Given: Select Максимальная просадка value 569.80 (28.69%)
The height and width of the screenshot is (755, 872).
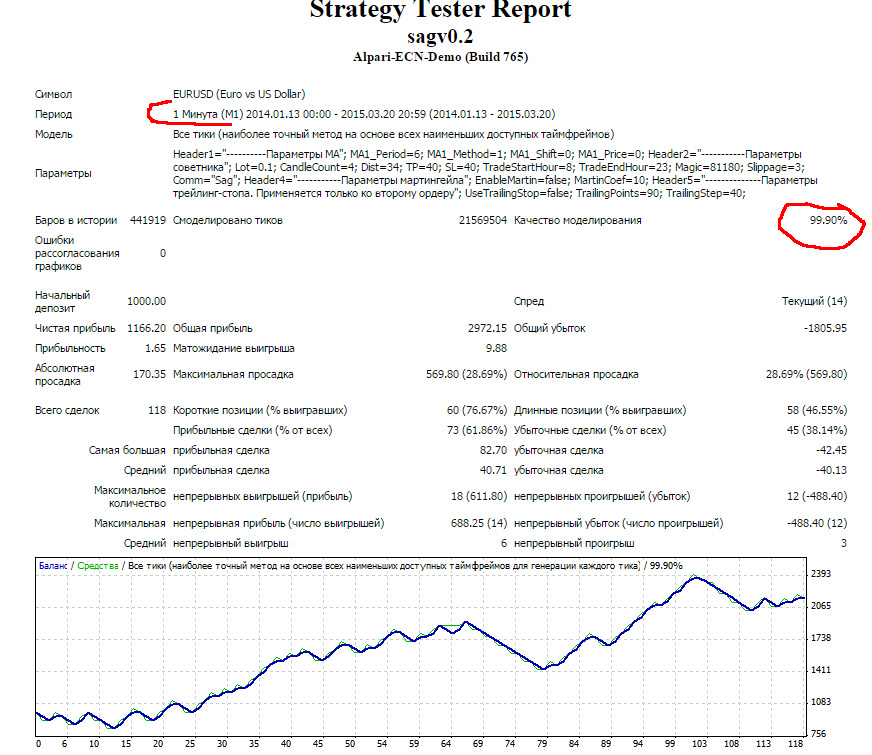Looking at the screenshot, I should pos(466,374).
